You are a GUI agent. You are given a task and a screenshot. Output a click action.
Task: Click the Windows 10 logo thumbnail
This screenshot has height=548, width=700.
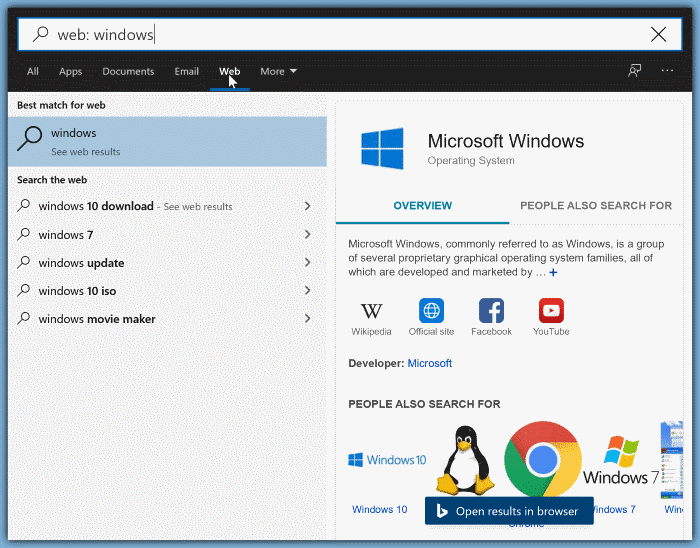[x=387, y=460]
